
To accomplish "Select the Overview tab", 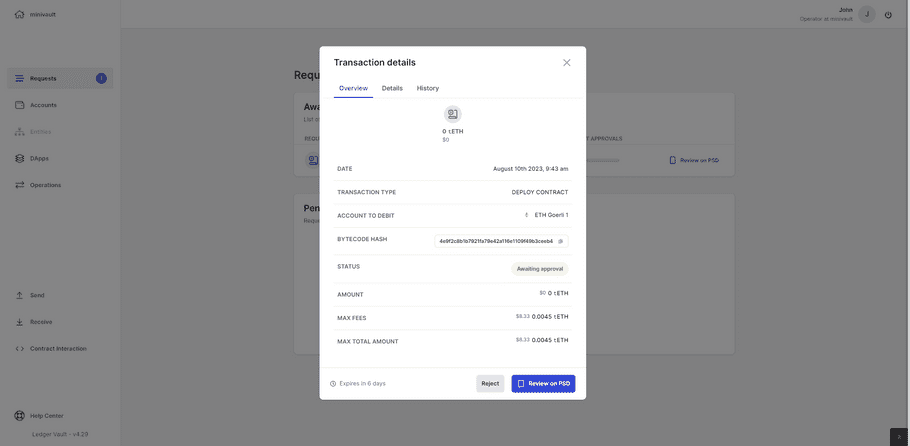I will pyautogui.click(x=353, y=88).
